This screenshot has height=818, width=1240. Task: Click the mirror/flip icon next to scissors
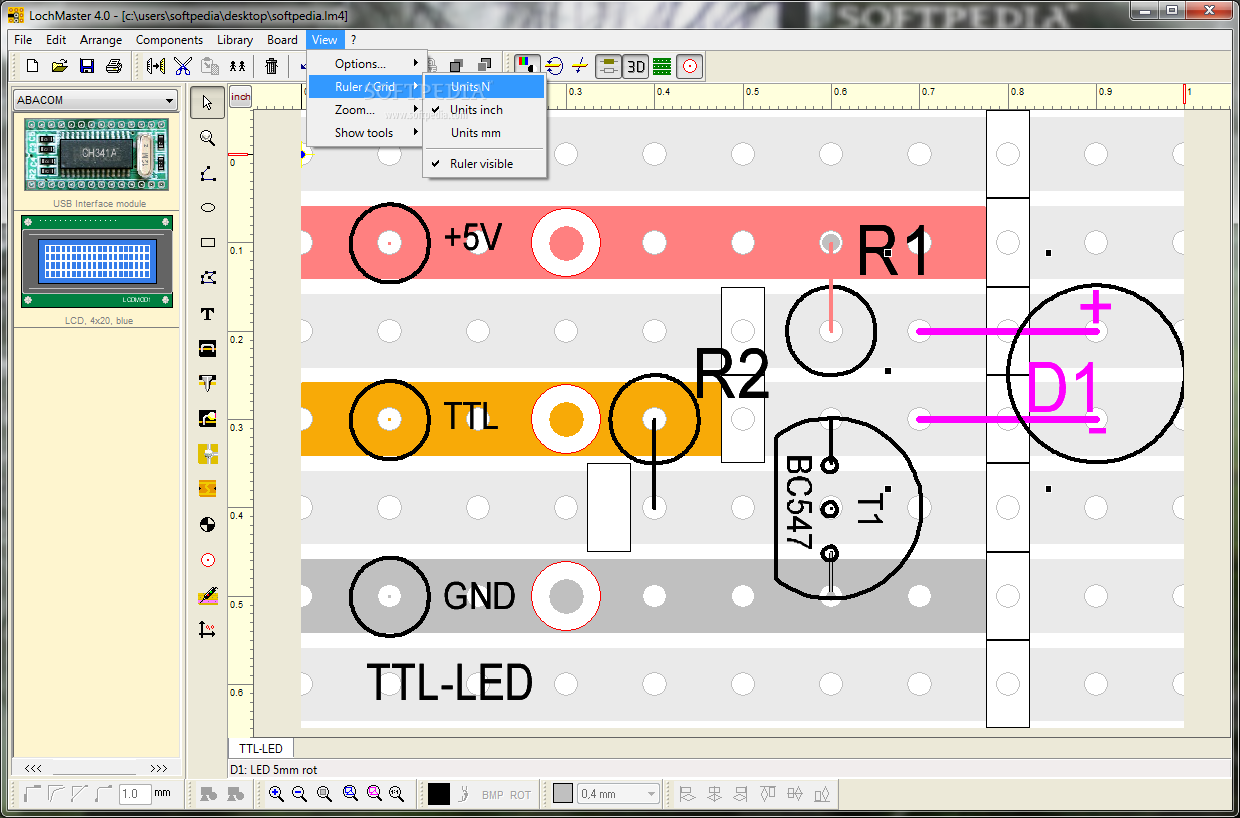pyautogui.click(x=156, y=66)
